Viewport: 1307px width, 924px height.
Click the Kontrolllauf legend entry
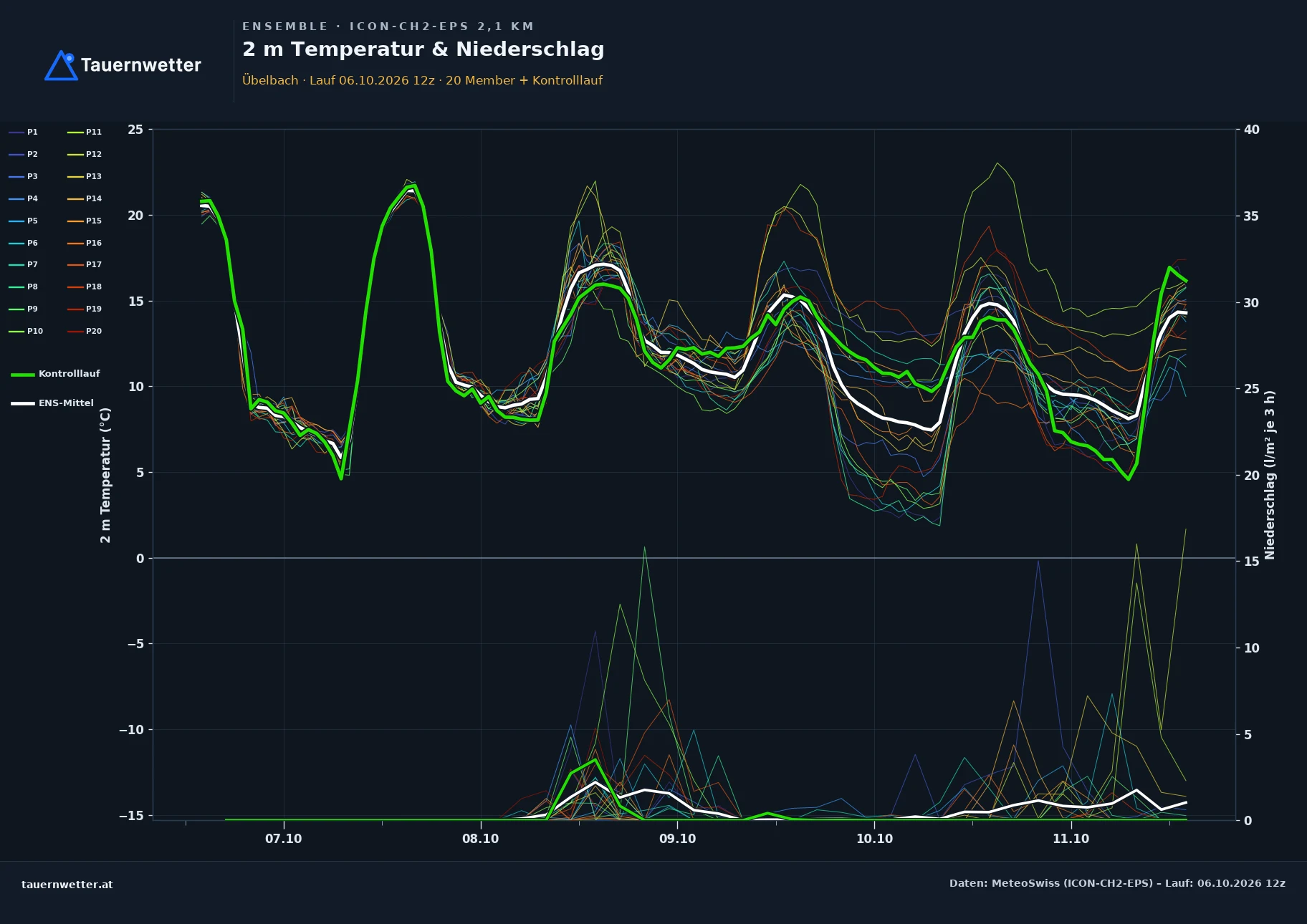[55, 374]
